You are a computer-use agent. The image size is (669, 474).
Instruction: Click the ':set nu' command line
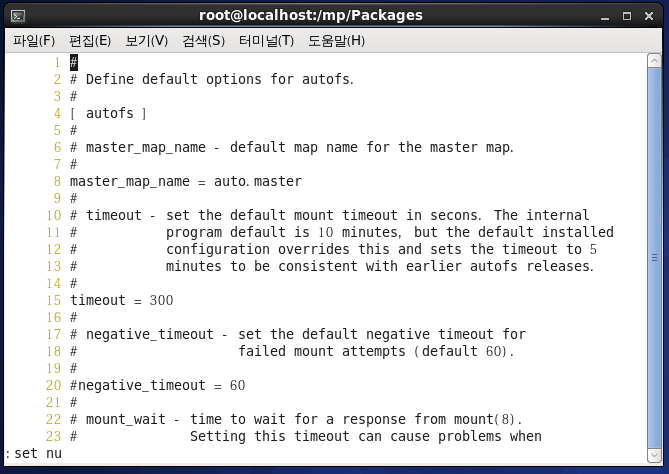34,453
